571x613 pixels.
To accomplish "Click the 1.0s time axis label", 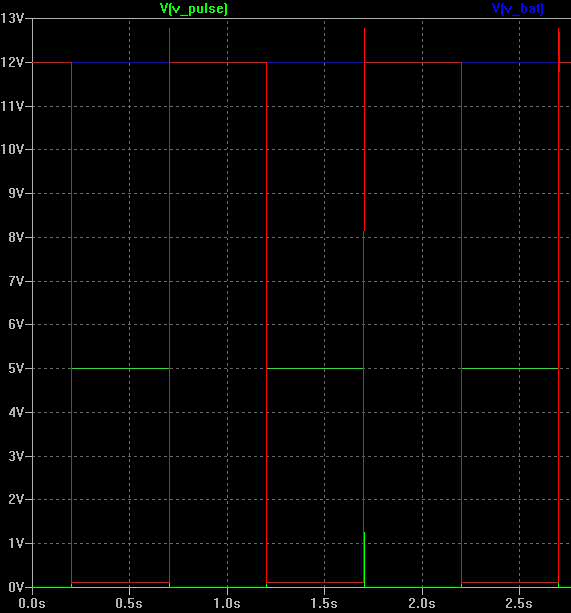I will [227, 603].
